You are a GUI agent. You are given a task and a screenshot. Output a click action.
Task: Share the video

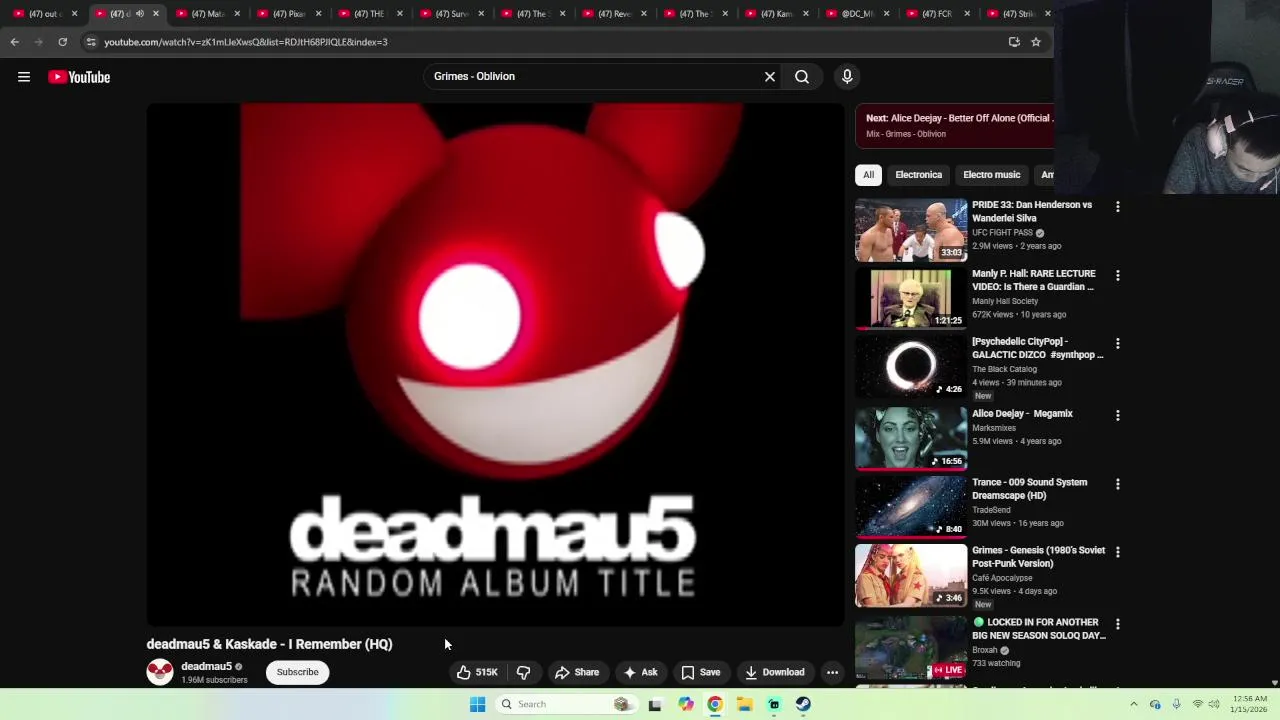tap(577, 672)
